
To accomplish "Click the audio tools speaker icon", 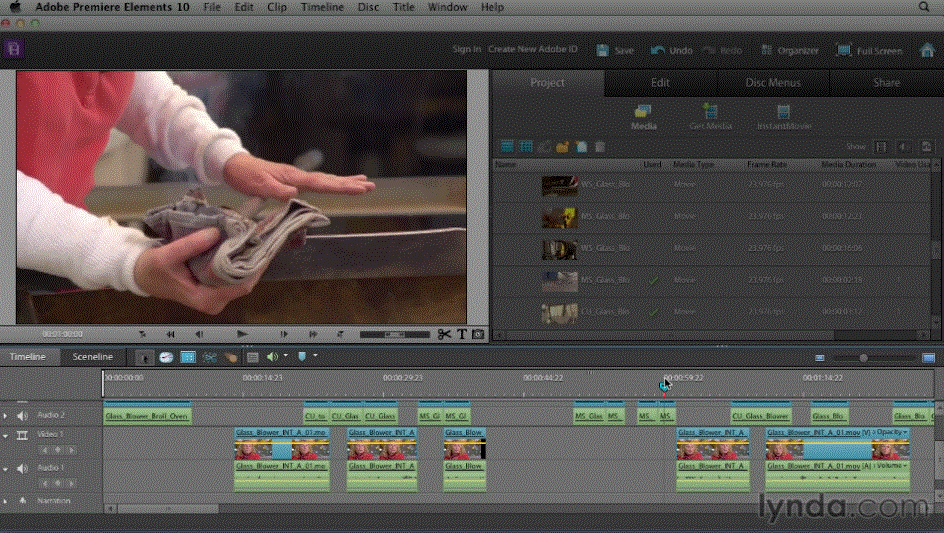I will click(272, 357).
